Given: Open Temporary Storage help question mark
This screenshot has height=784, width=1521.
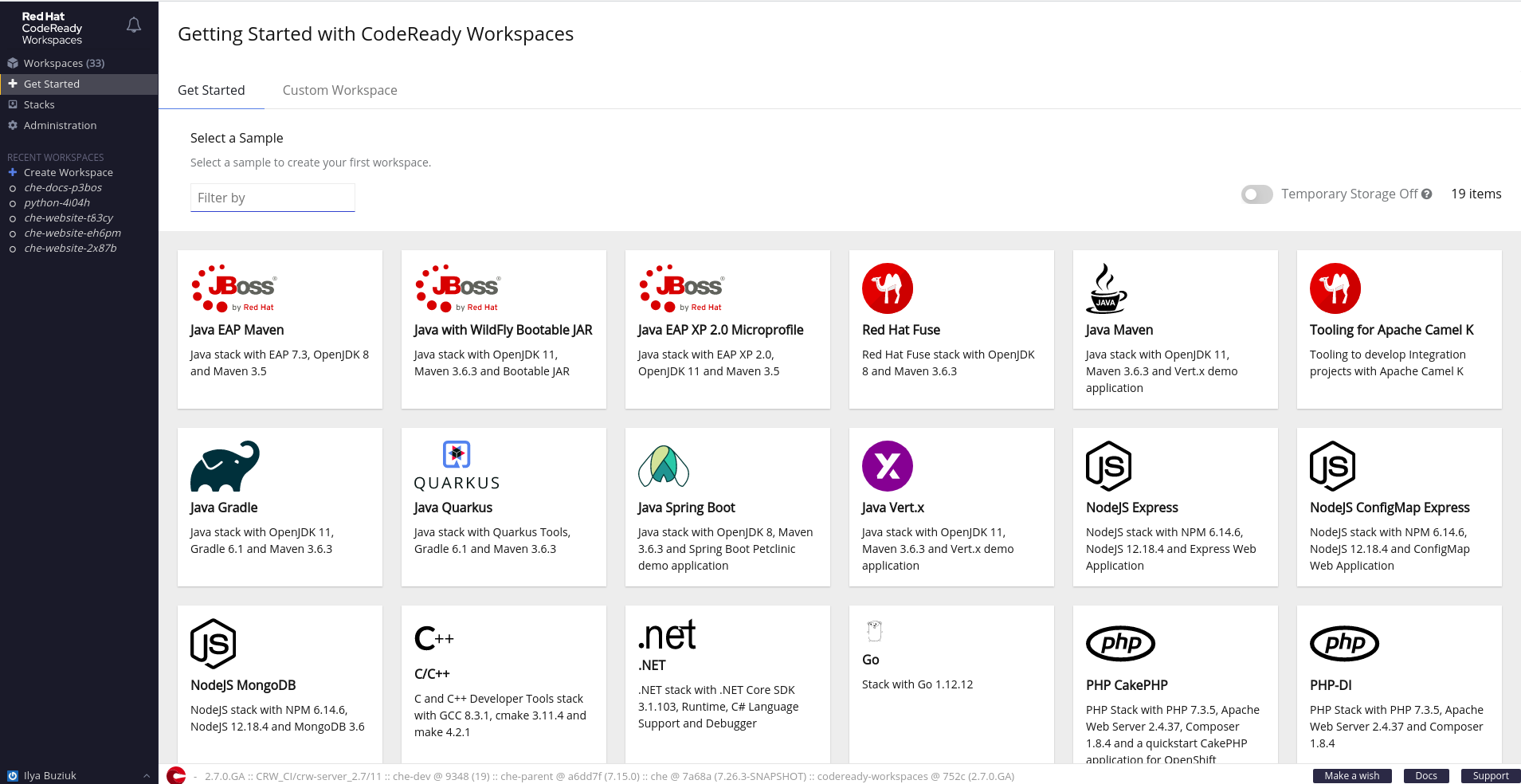Looking at the screenshot, I should [1427, 194].
